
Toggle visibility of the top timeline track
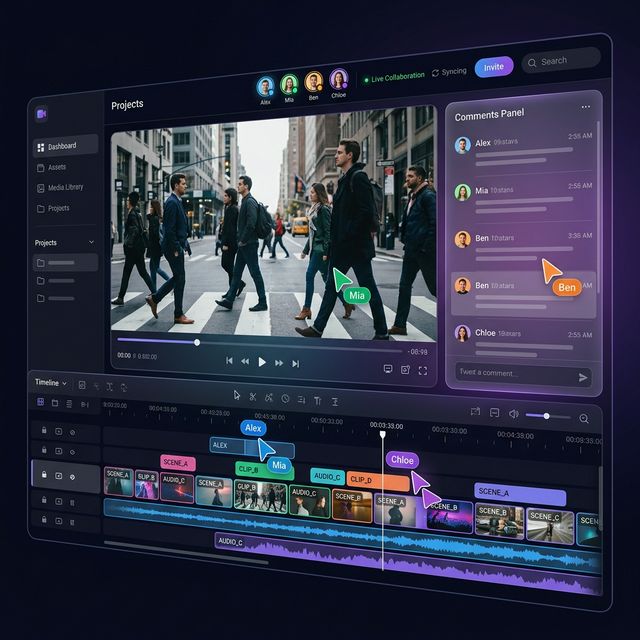(x=59, y=431)
